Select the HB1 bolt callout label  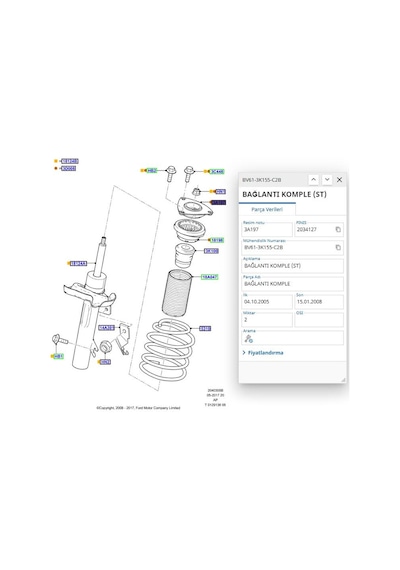[59, 356]
